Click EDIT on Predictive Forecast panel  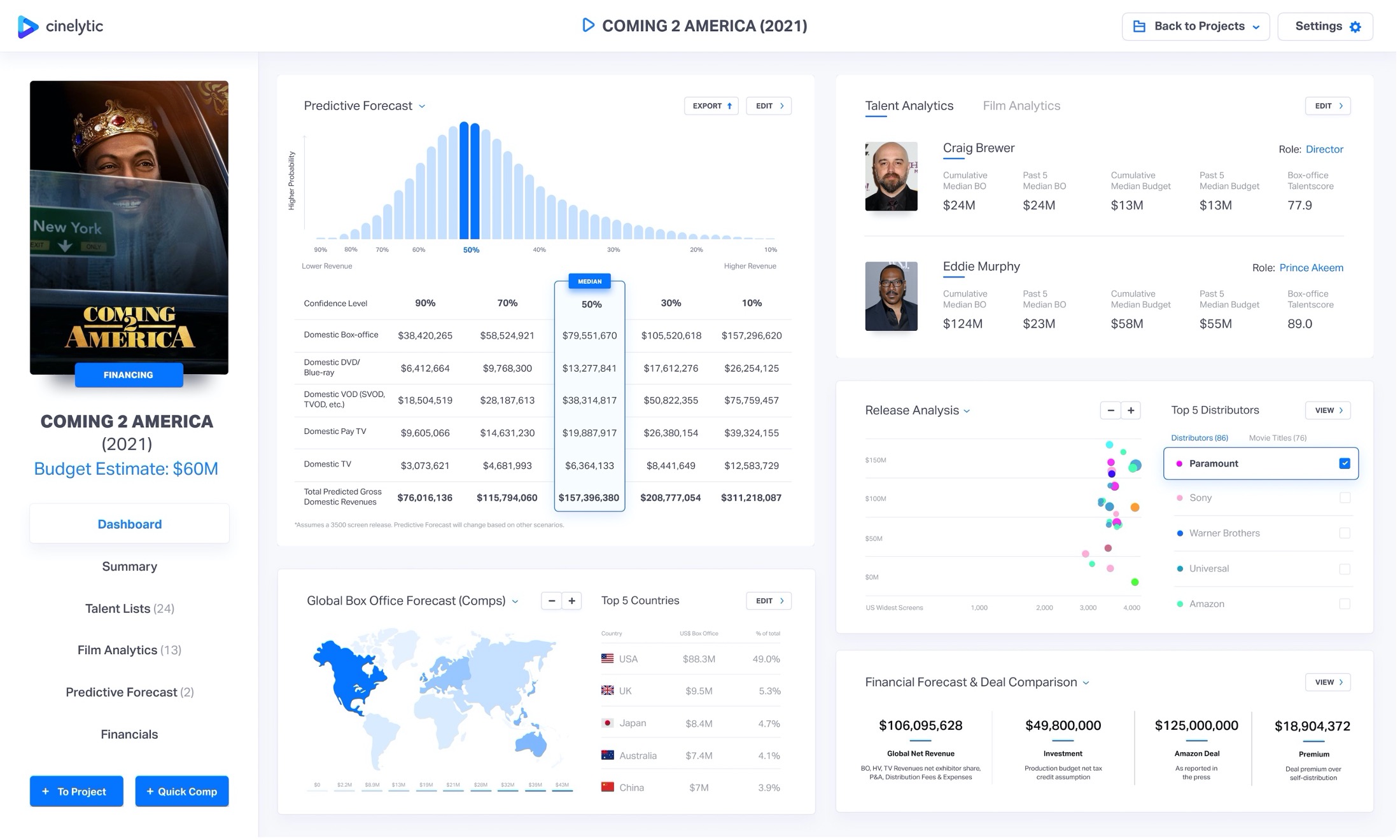769,106
